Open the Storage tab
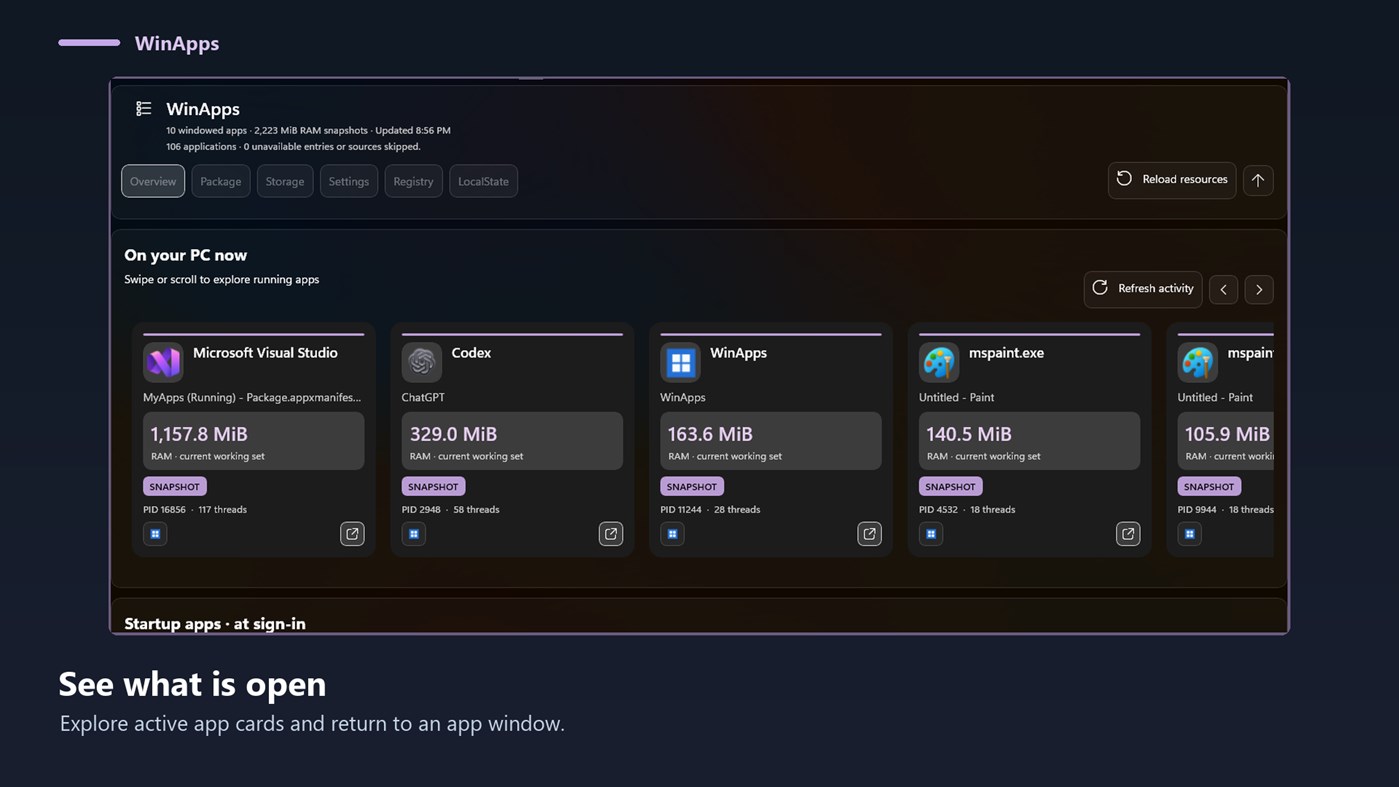This screenshot has width=1399, height=787. click(x=285, y=181)
